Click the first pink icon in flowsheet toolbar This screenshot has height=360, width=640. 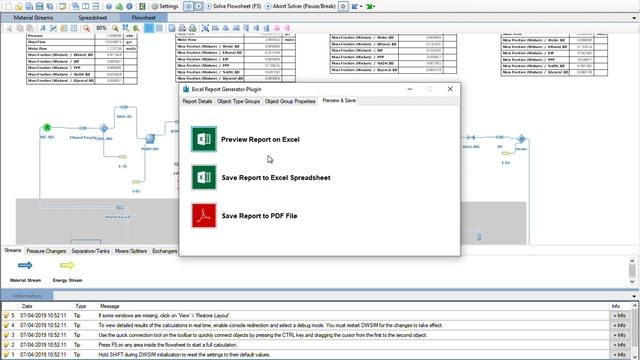(x=277, y=28)
